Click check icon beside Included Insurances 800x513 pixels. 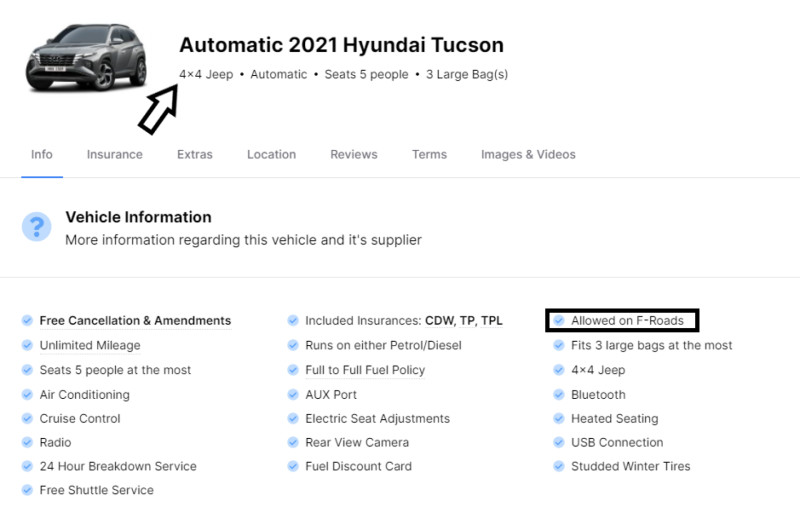click(293, 320)
